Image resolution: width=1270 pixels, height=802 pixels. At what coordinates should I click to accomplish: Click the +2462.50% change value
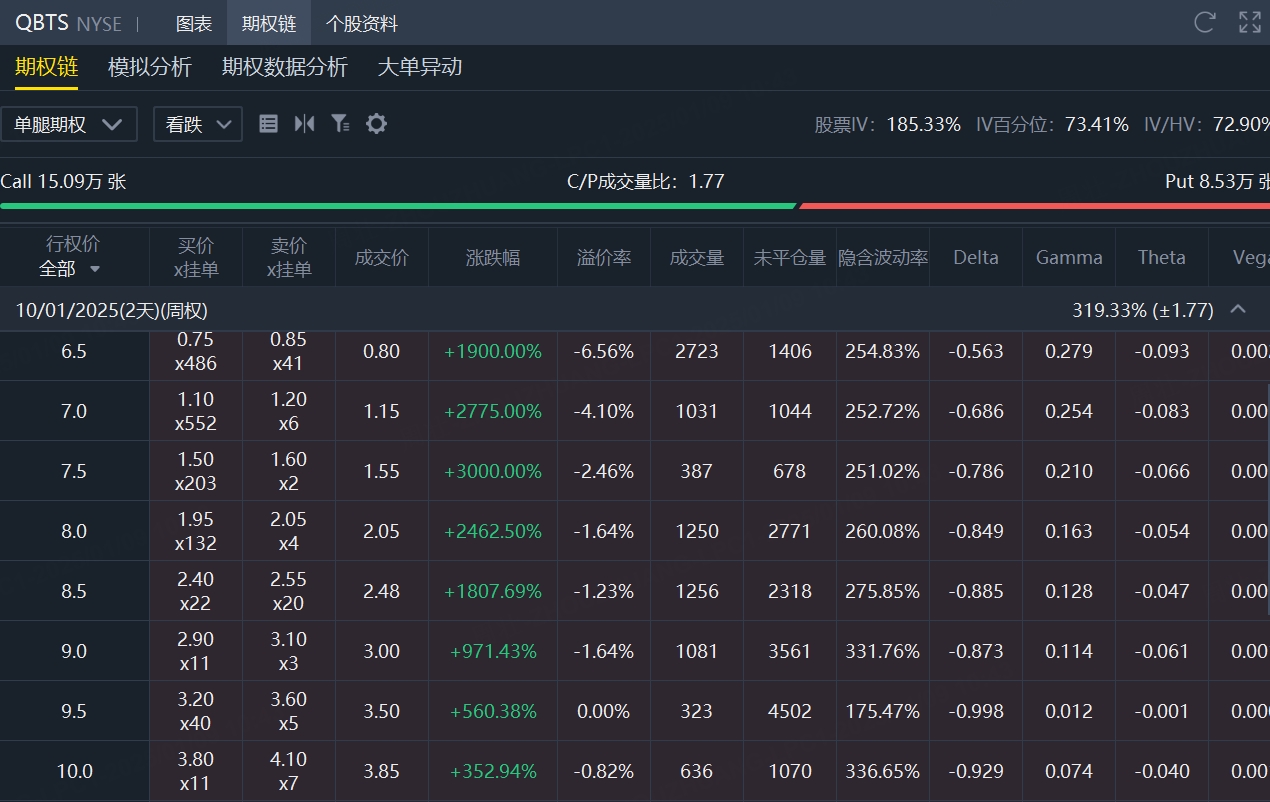[x=493, y=531]
